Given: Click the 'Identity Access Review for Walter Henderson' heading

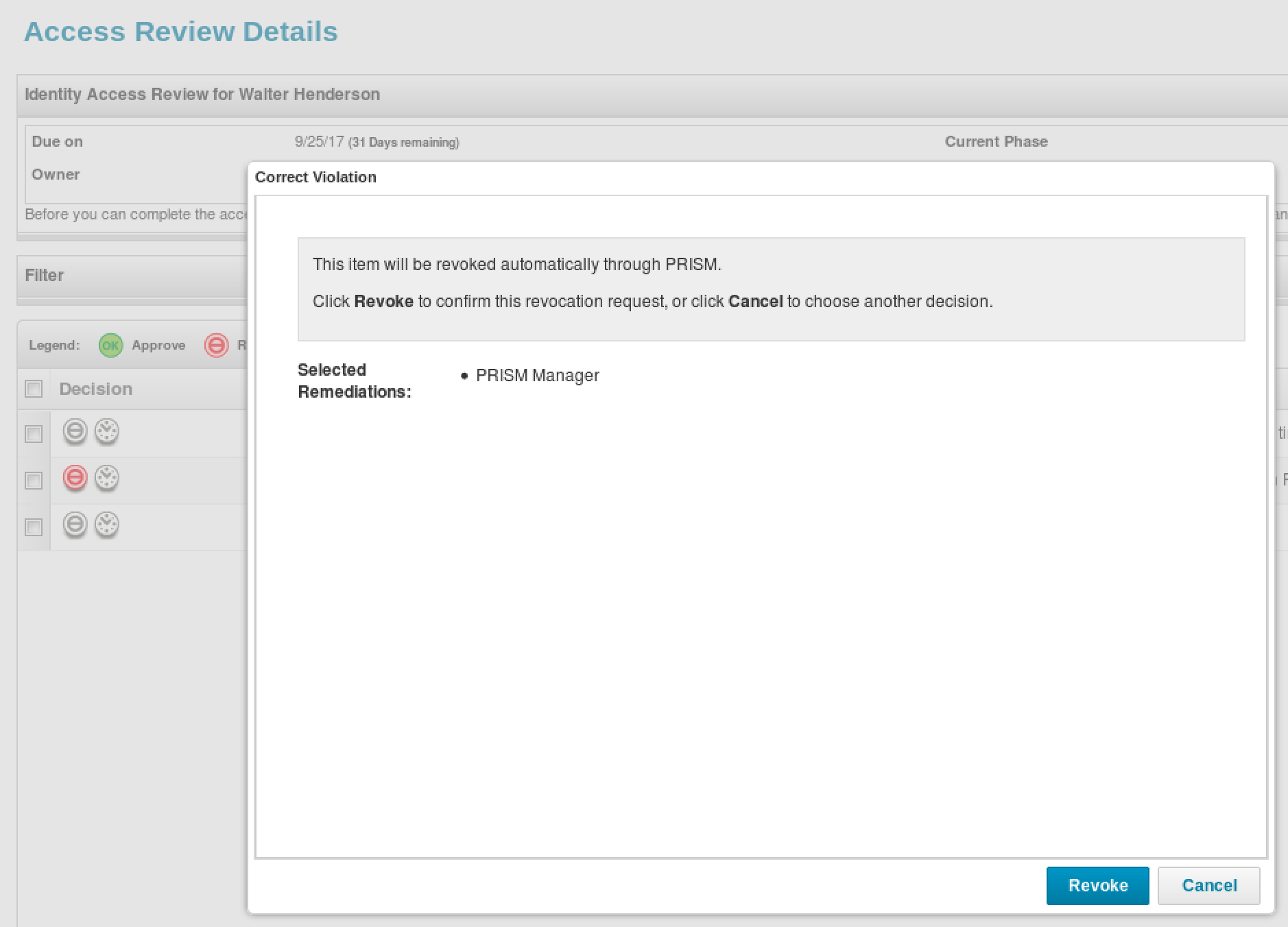Looking at the screenshot, I should [x=202, y=94].
